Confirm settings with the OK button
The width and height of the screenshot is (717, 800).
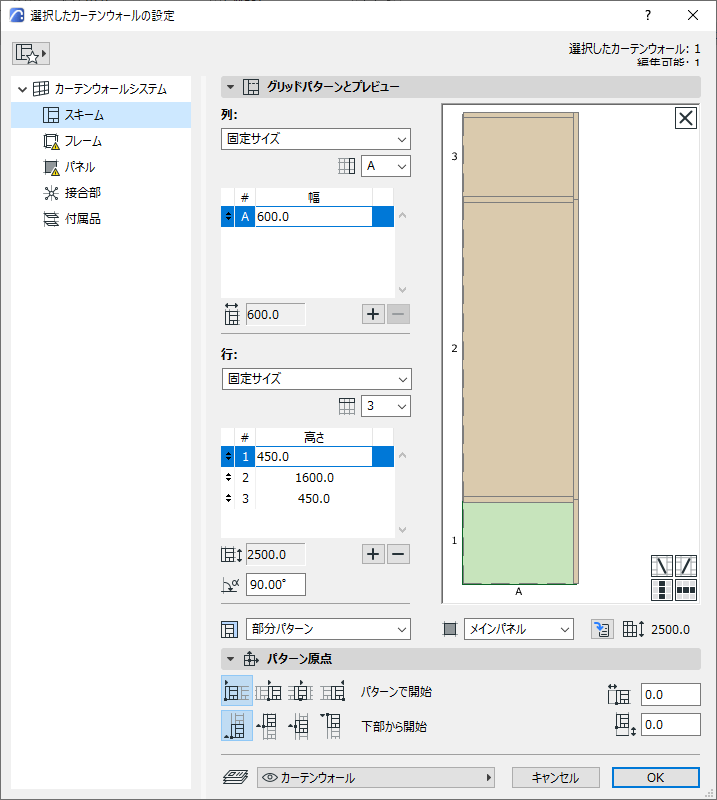click(656, 778)
